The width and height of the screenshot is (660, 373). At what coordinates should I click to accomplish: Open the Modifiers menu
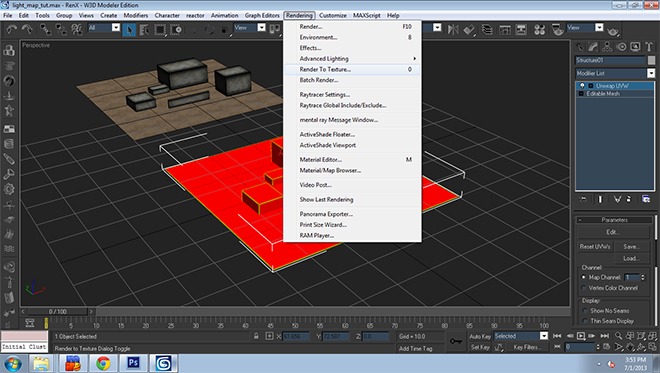tap(136, 15)
